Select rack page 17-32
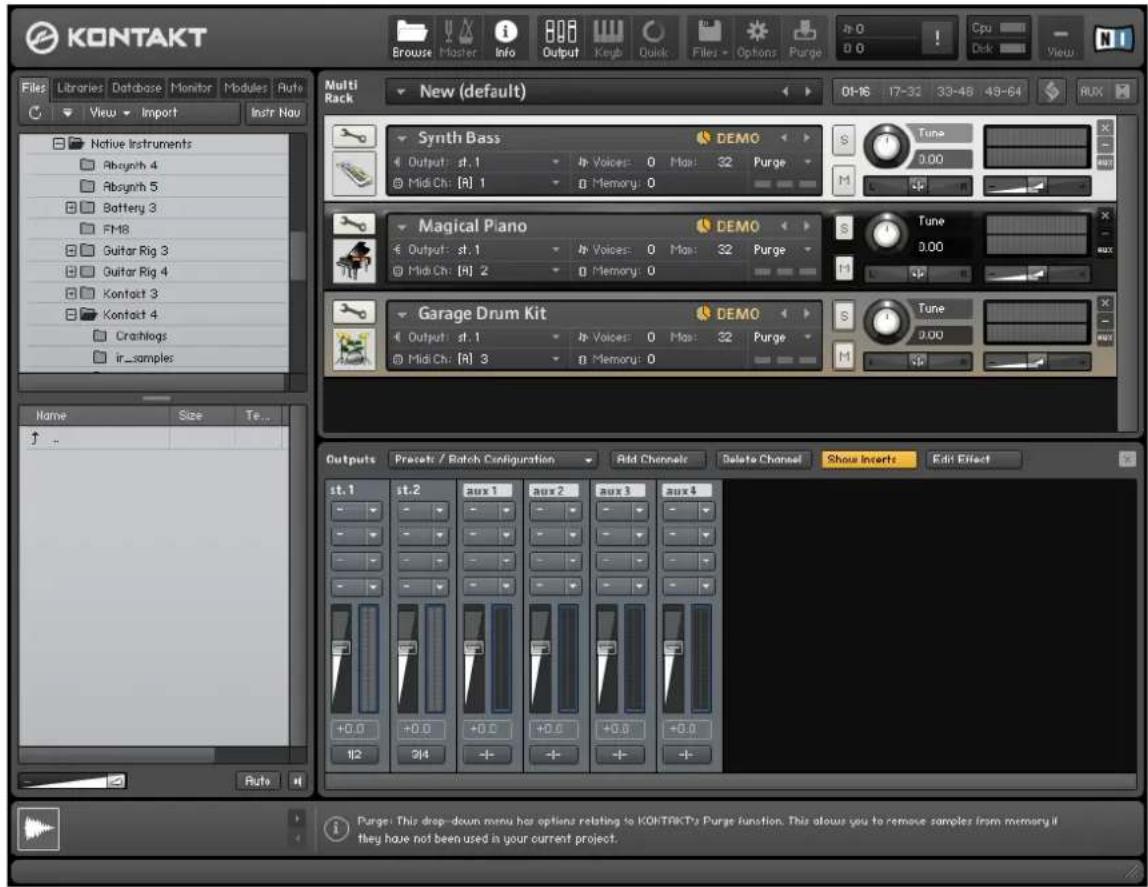Viewport: 1148px width, 887px height. coord(905,91)
